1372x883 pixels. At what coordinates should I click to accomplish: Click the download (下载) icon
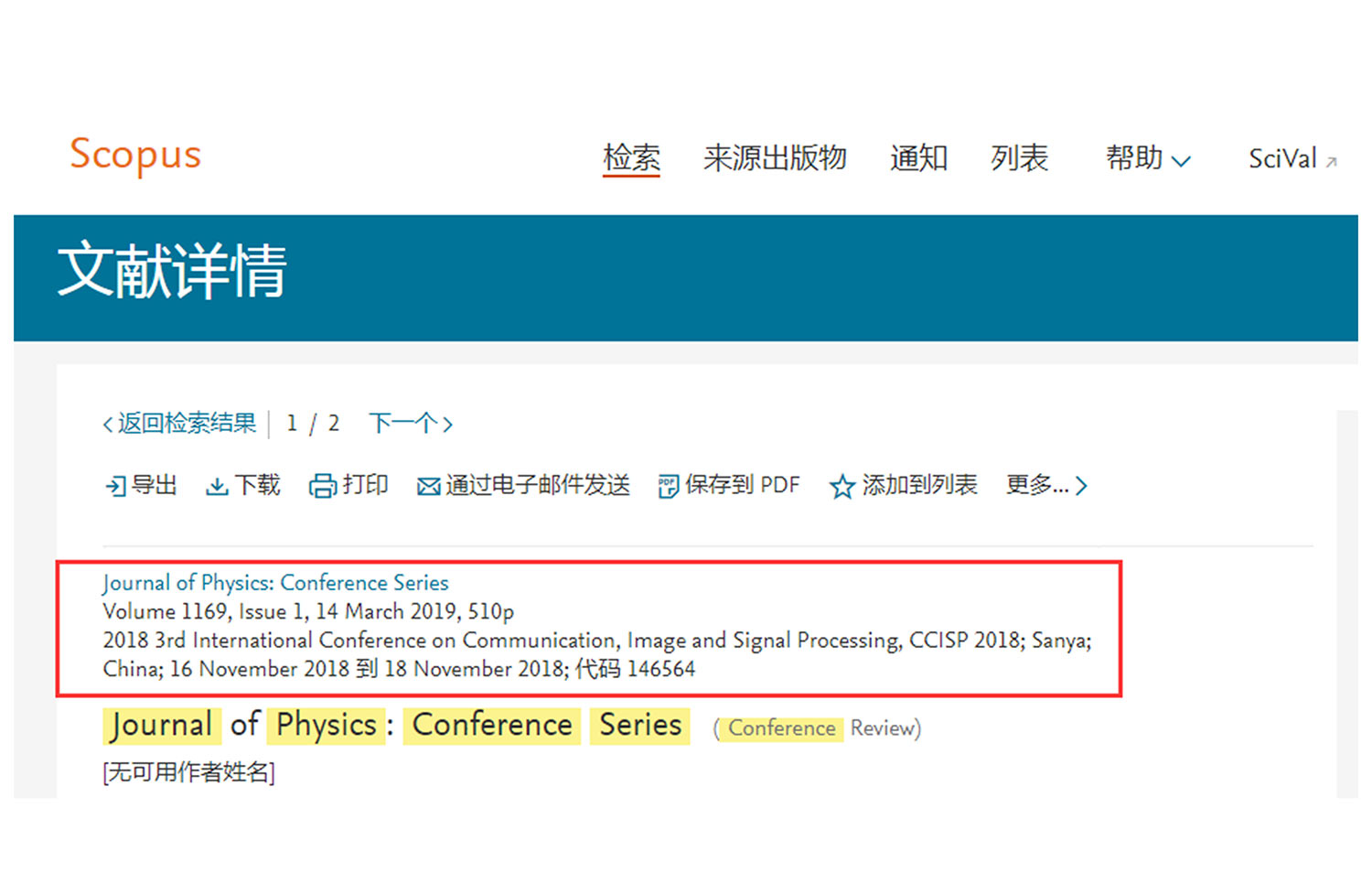[x=217, y=486]
